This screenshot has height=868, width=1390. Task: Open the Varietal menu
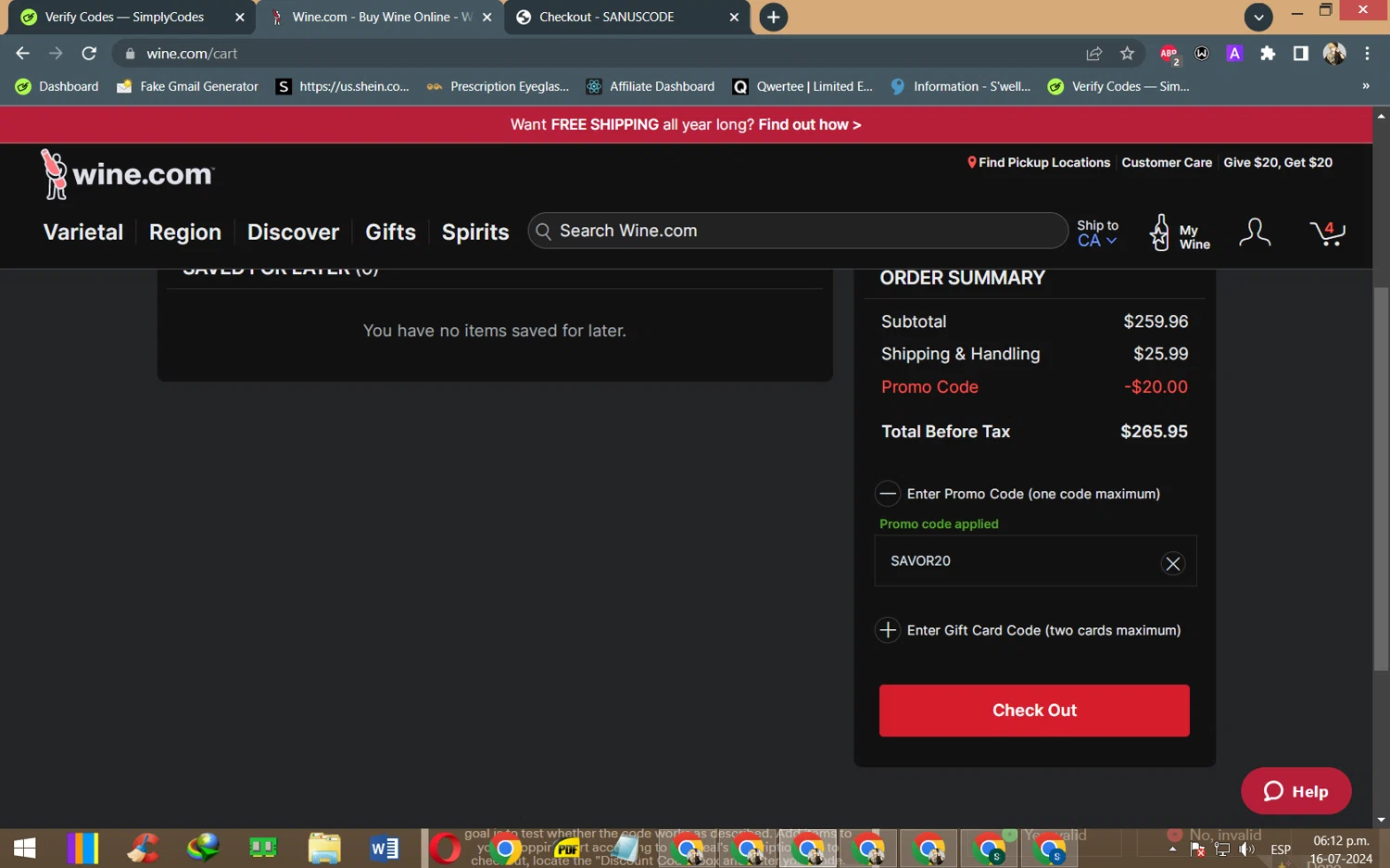click(83, 233)
